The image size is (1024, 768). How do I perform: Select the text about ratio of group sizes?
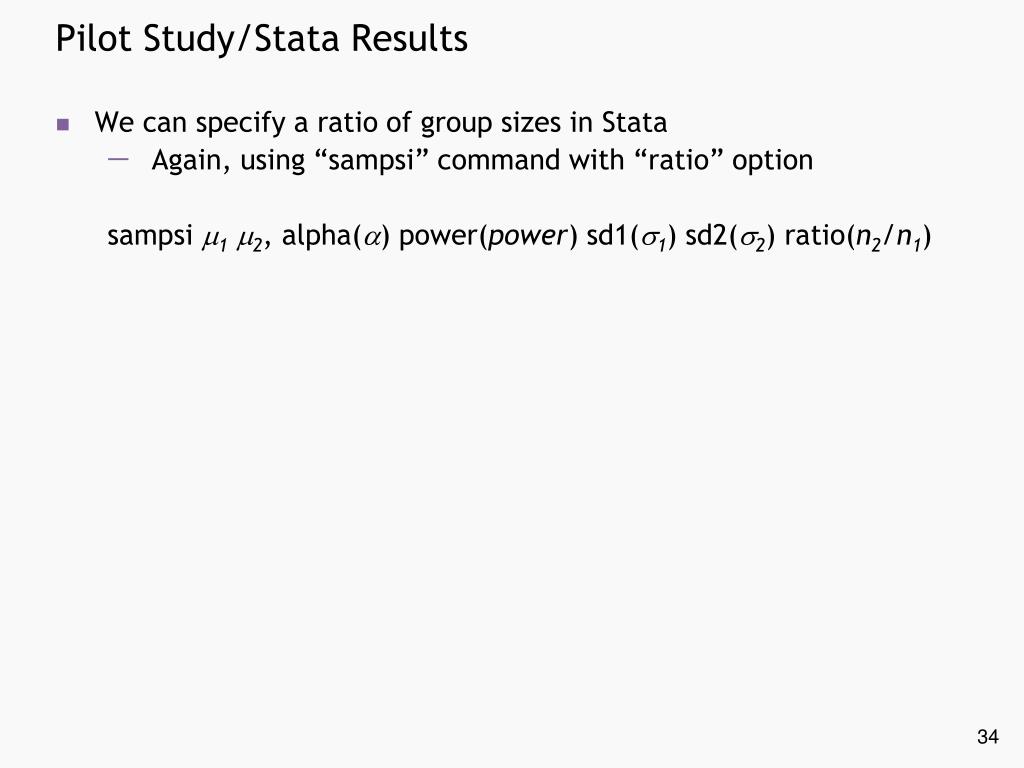pos(381,123)
